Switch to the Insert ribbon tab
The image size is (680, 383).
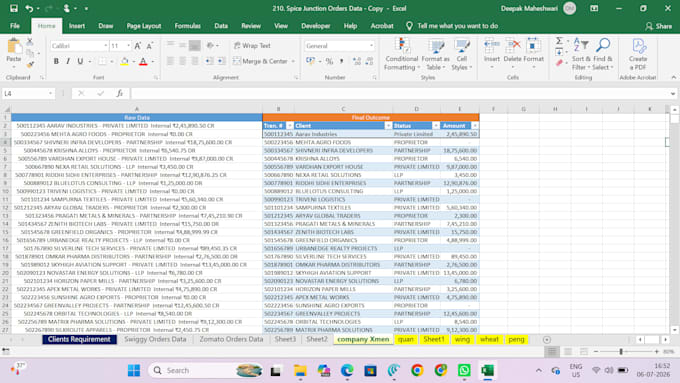coord(77,26)
